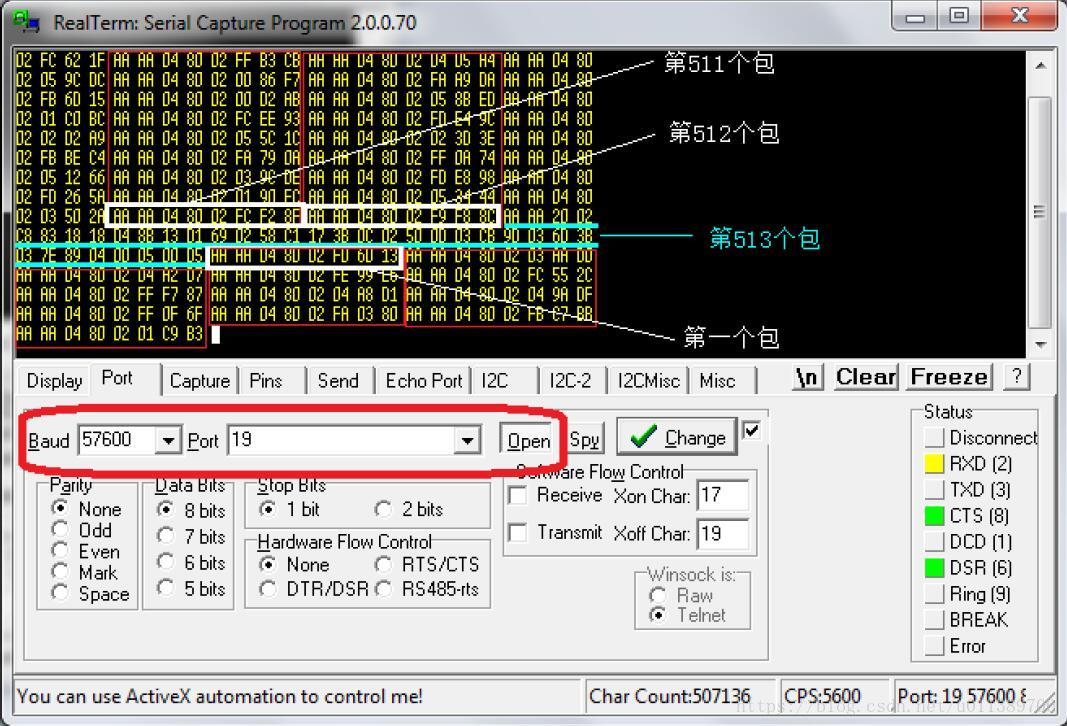Expand the Baud rate dropdown
This screenshot has width=1067, height=726.
[x=167, y=440]
